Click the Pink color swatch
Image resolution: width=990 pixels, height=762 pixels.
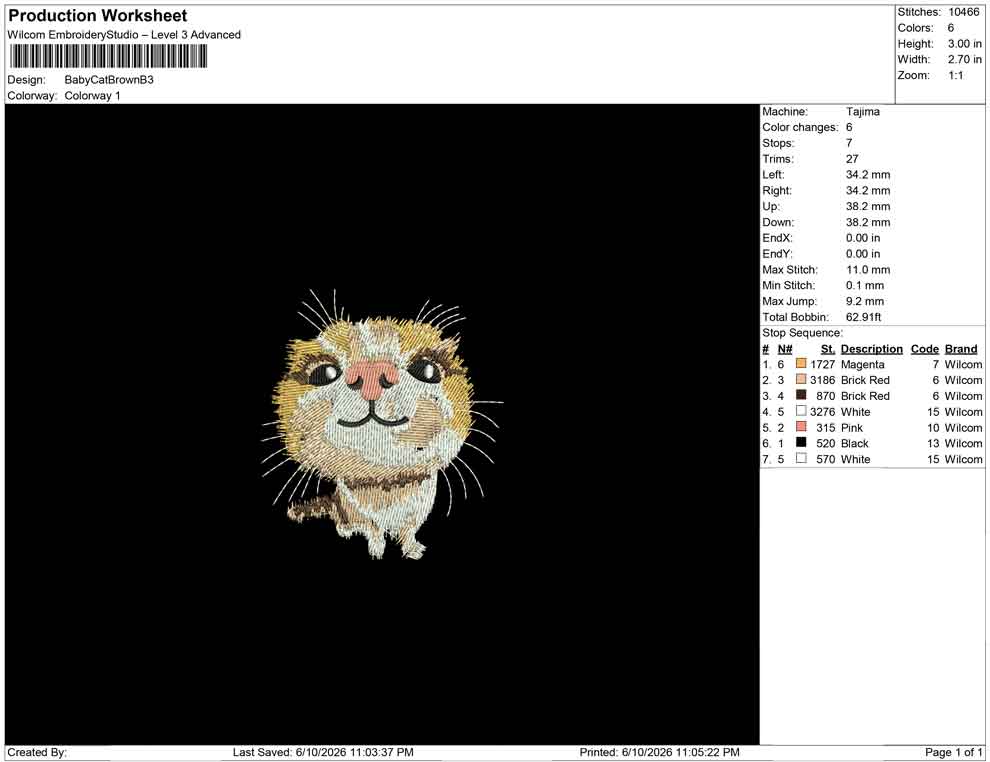pyautogui.click(x=801, y=427)
